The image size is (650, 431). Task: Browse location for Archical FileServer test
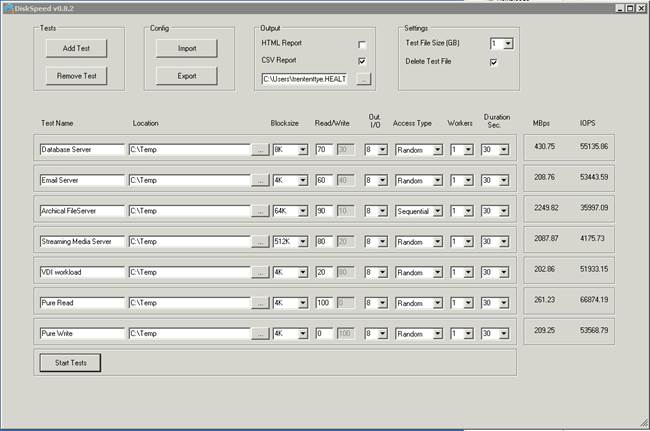[x=259, y=211]
